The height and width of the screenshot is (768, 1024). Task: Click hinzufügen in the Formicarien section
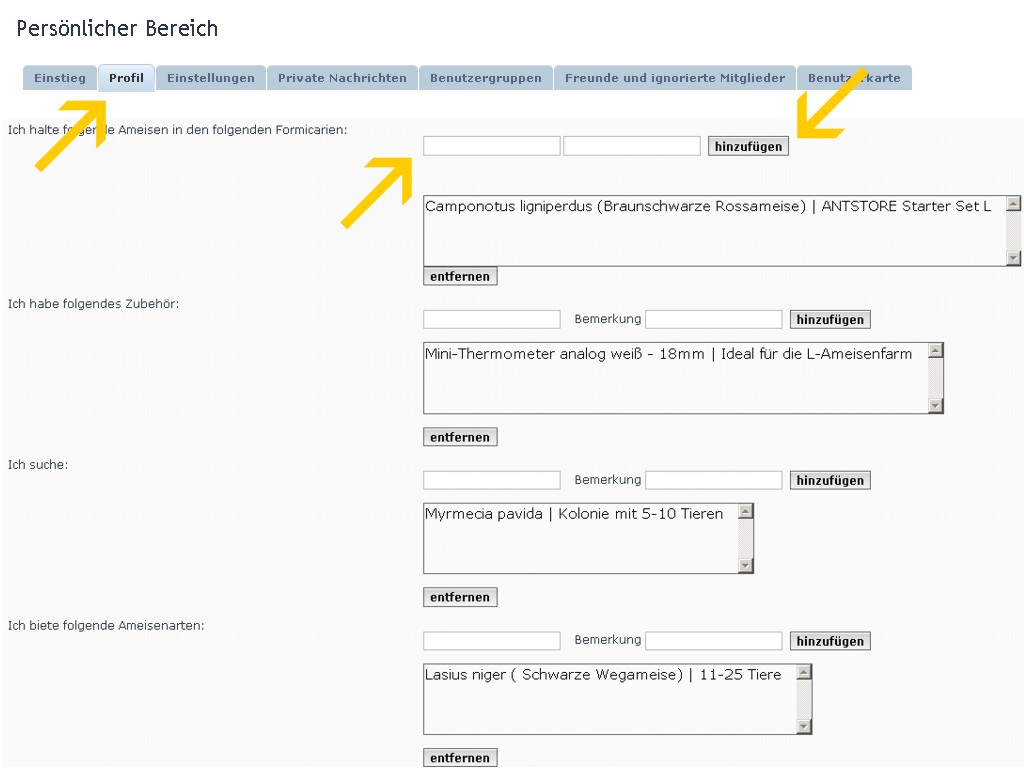click(x=748, y=146)
